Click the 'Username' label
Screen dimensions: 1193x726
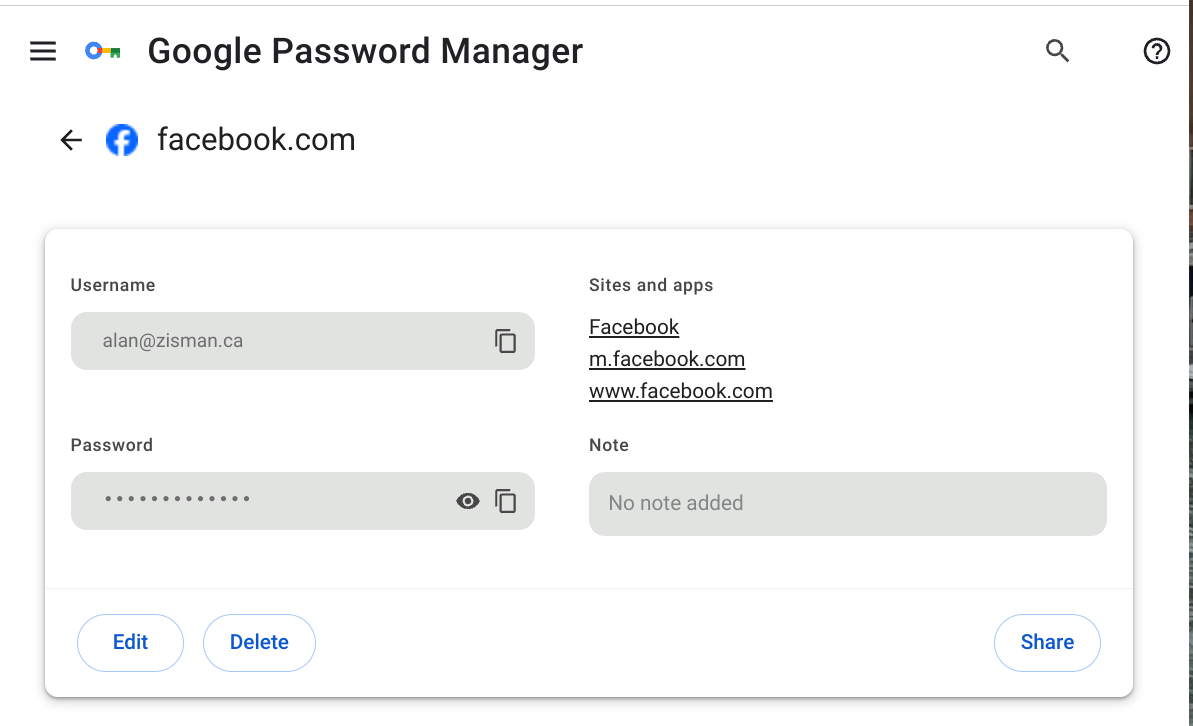point(113,285)
